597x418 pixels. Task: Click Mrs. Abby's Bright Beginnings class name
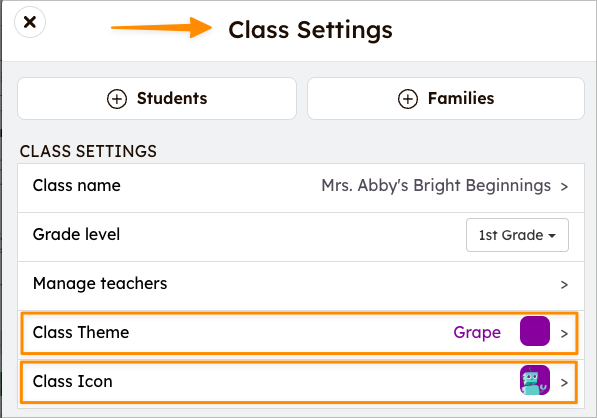[436, 186]
